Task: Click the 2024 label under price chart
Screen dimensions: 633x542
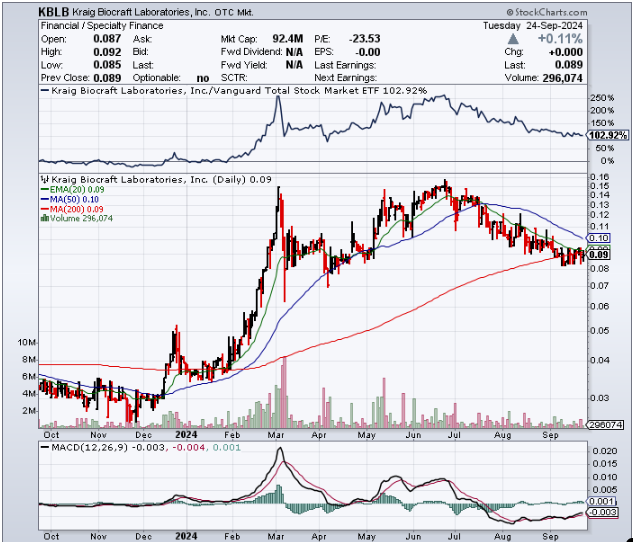Action: pos(186,435)
